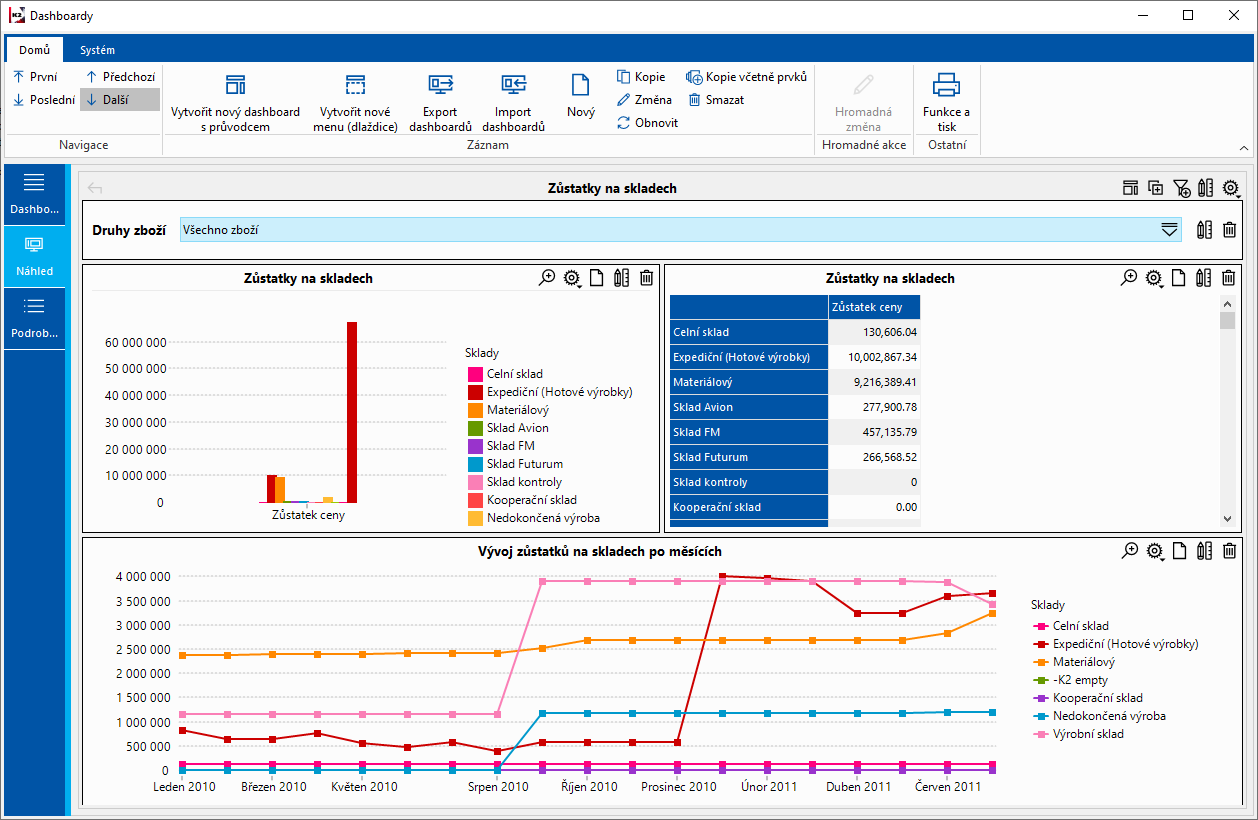The width and height of the screenshot is (1258, 820).
Task: Open Náhled view in left sidebar
Action: tap(34, 256)
